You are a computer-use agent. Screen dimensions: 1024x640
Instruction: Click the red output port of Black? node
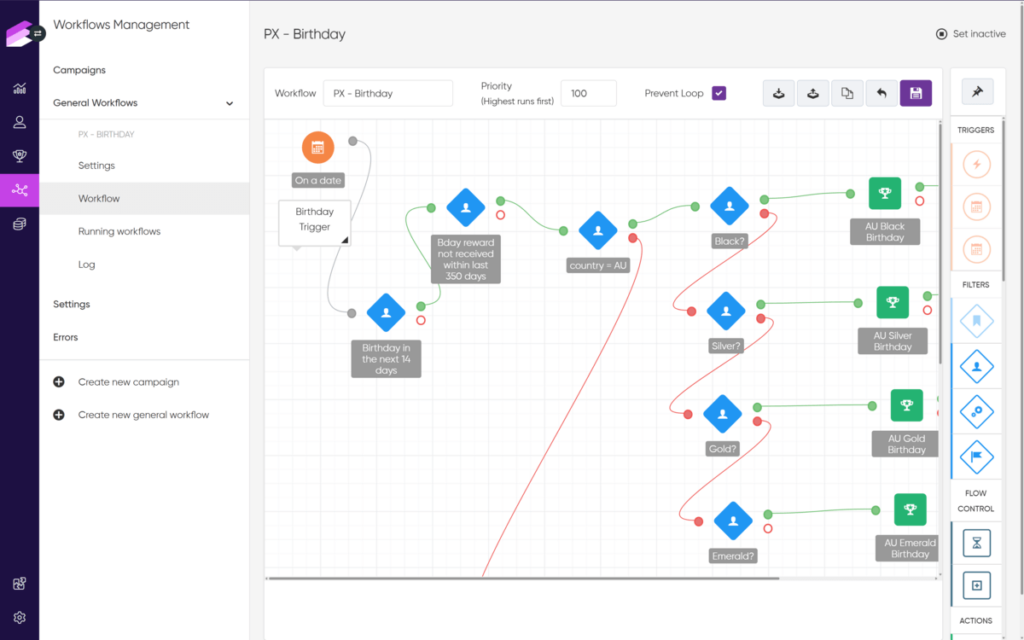pyautogui.click(x=764, y=214)
